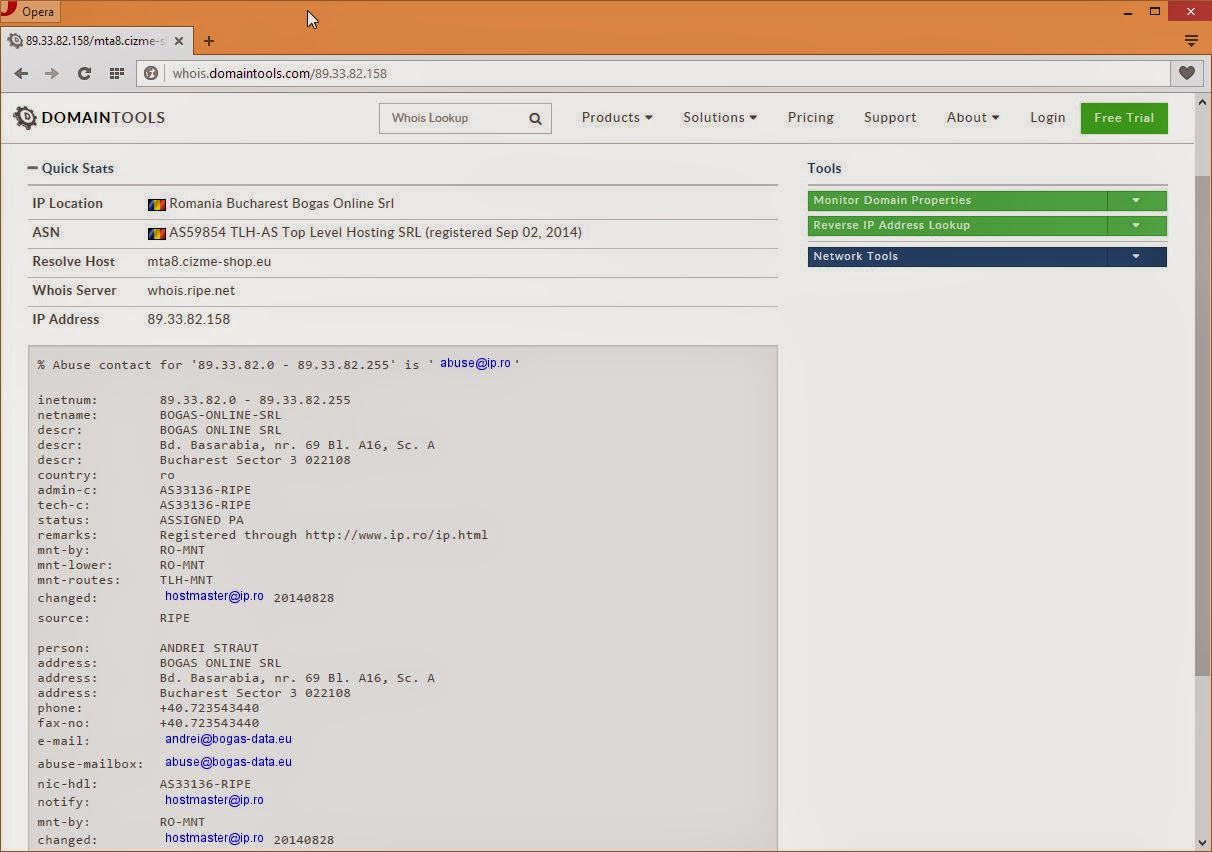Reload the page
Screen dimensions: 1212x852
click(84, 73)
